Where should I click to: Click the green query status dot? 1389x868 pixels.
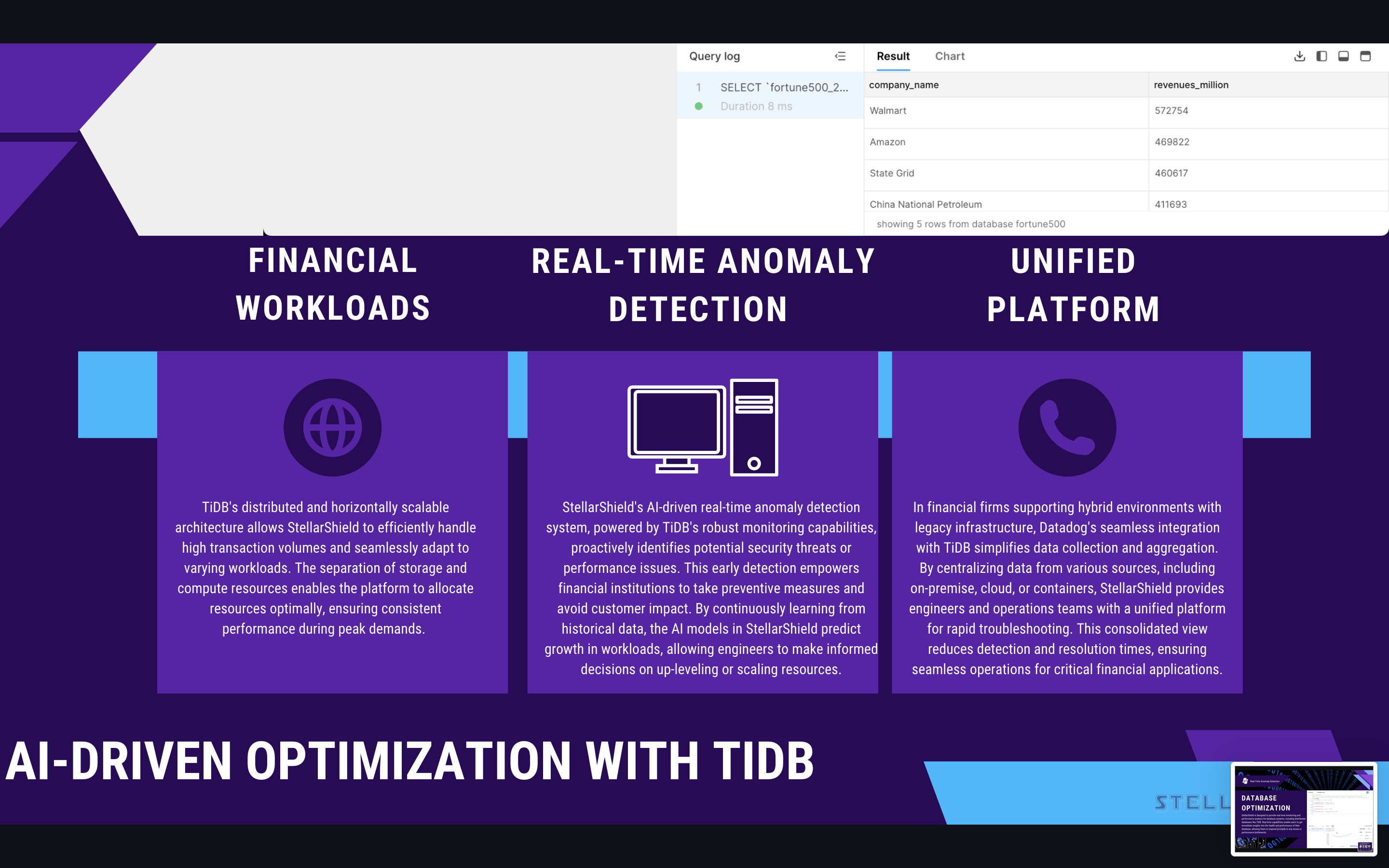698,106
